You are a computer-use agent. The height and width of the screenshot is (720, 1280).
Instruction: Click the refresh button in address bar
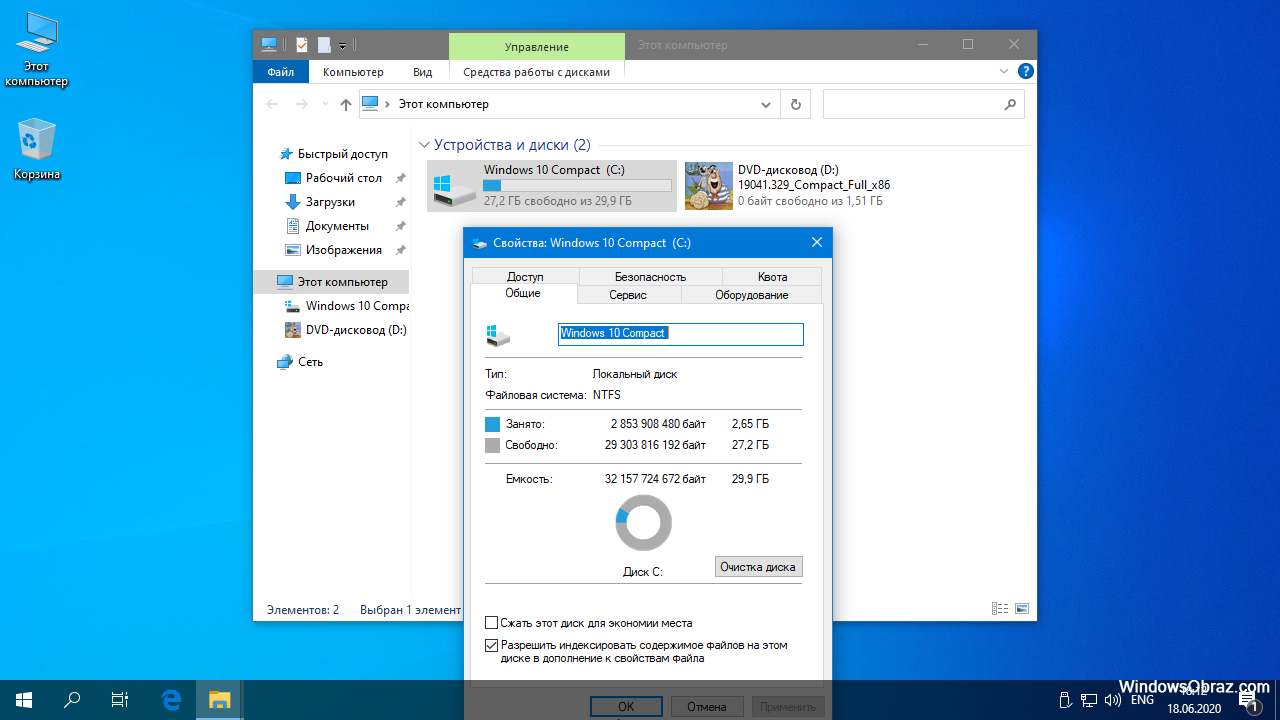[795, 104]
